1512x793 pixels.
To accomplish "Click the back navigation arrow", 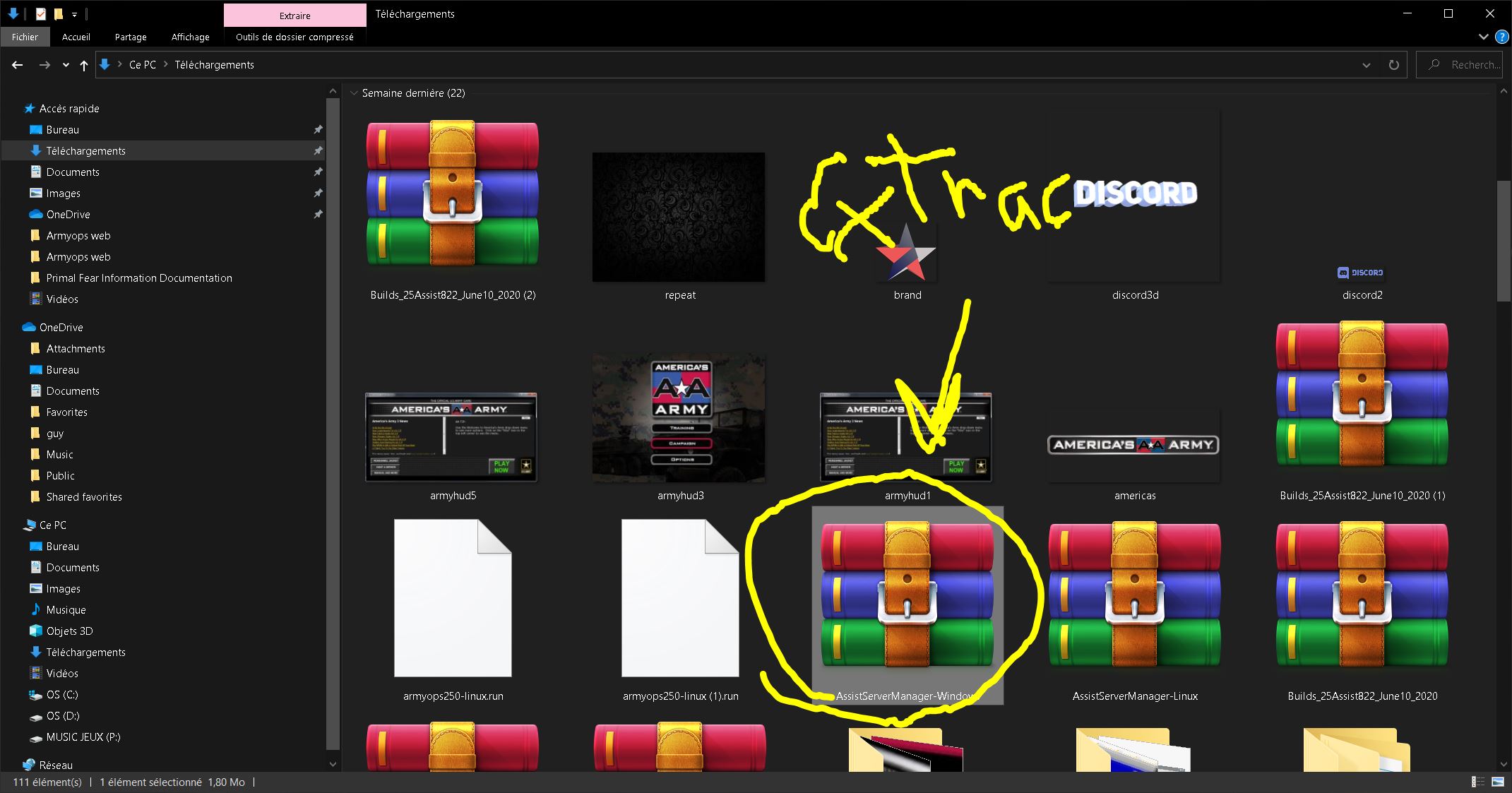I will 17,64.
